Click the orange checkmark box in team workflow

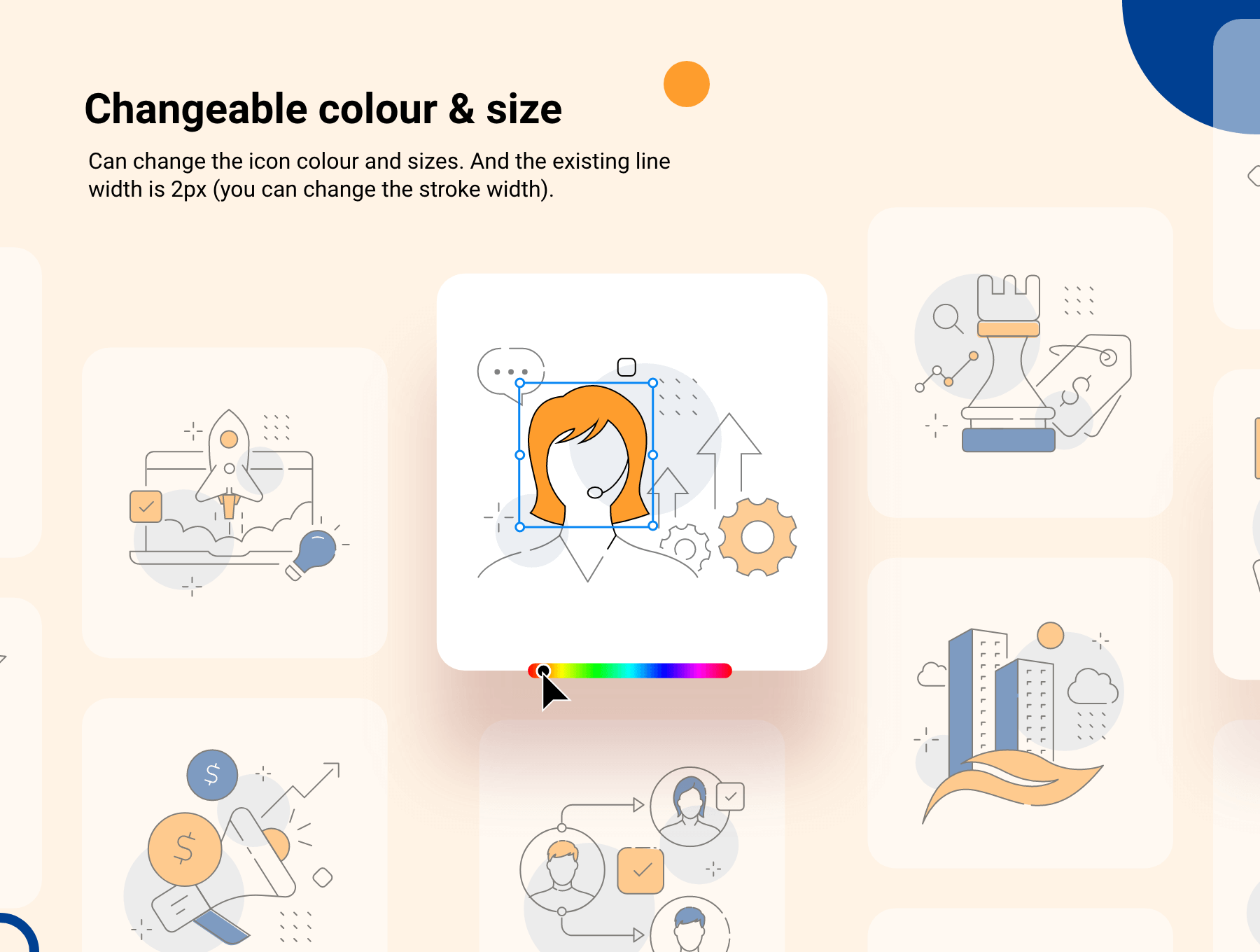(640, 871)
